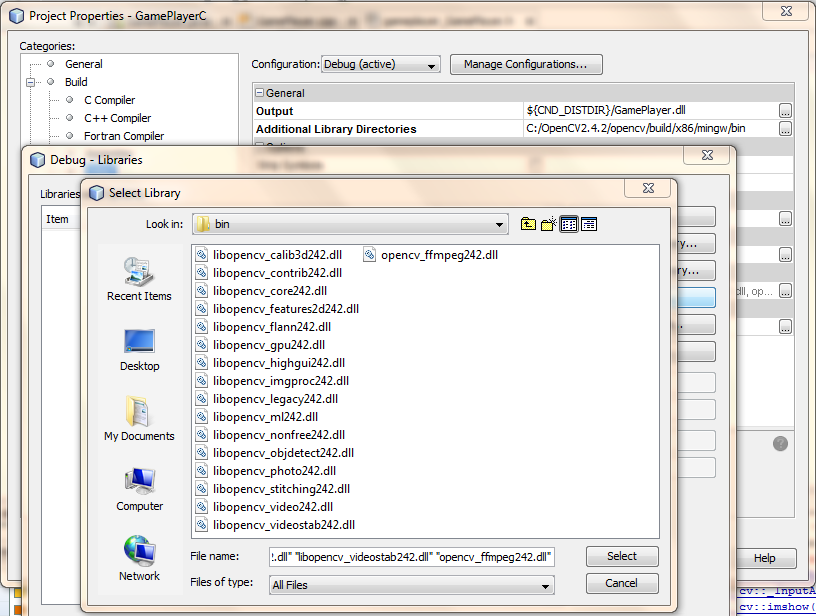Select libopencv_stitching242.dll file
The image size is (816, 616).
click(281, 489)
